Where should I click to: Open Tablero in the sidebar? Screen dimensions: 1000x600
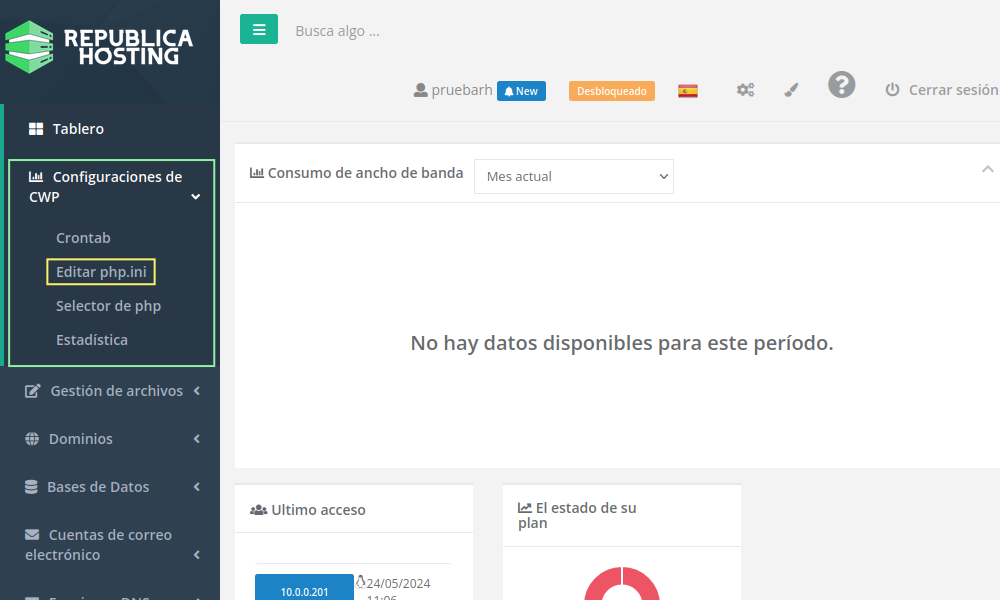pos(78,129)
